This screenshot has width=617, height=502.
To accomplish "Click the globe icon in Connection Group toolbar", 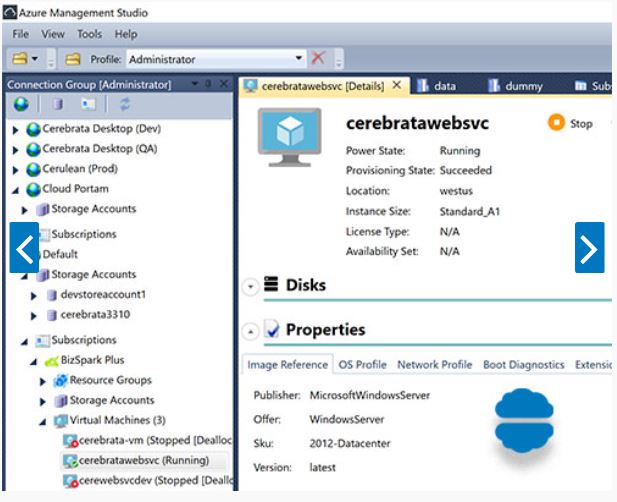I will (21, 104).
